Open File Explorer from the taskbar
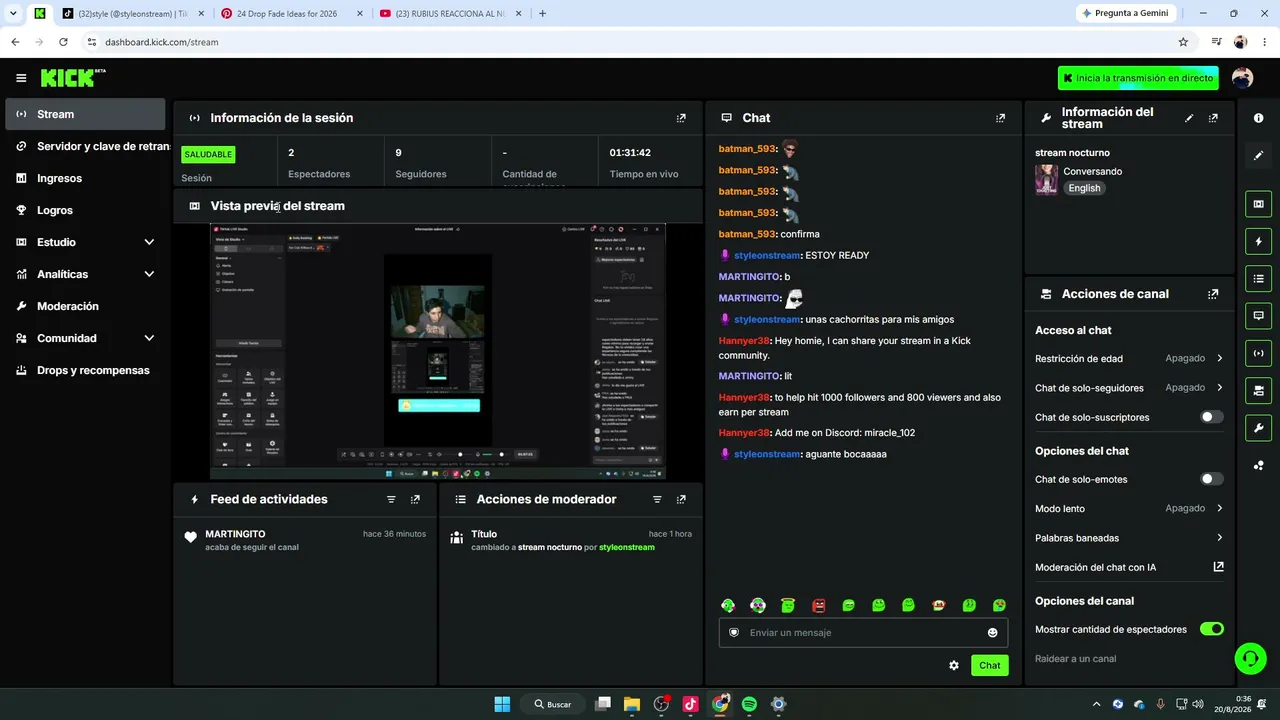 (x=631, y=704)
